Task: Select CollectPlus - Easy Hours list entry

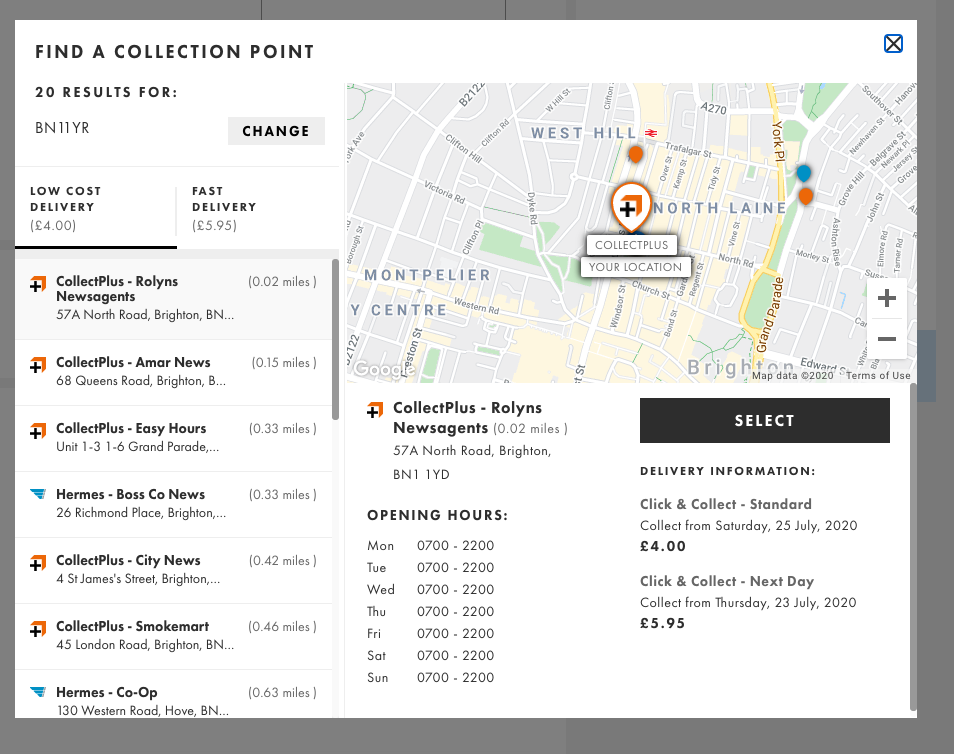Action: (174, 438)
